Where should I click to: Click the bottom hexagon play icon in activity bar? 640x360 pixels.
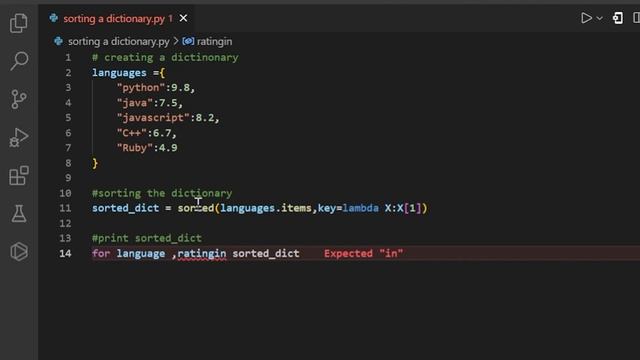click(x=19, y=251)
